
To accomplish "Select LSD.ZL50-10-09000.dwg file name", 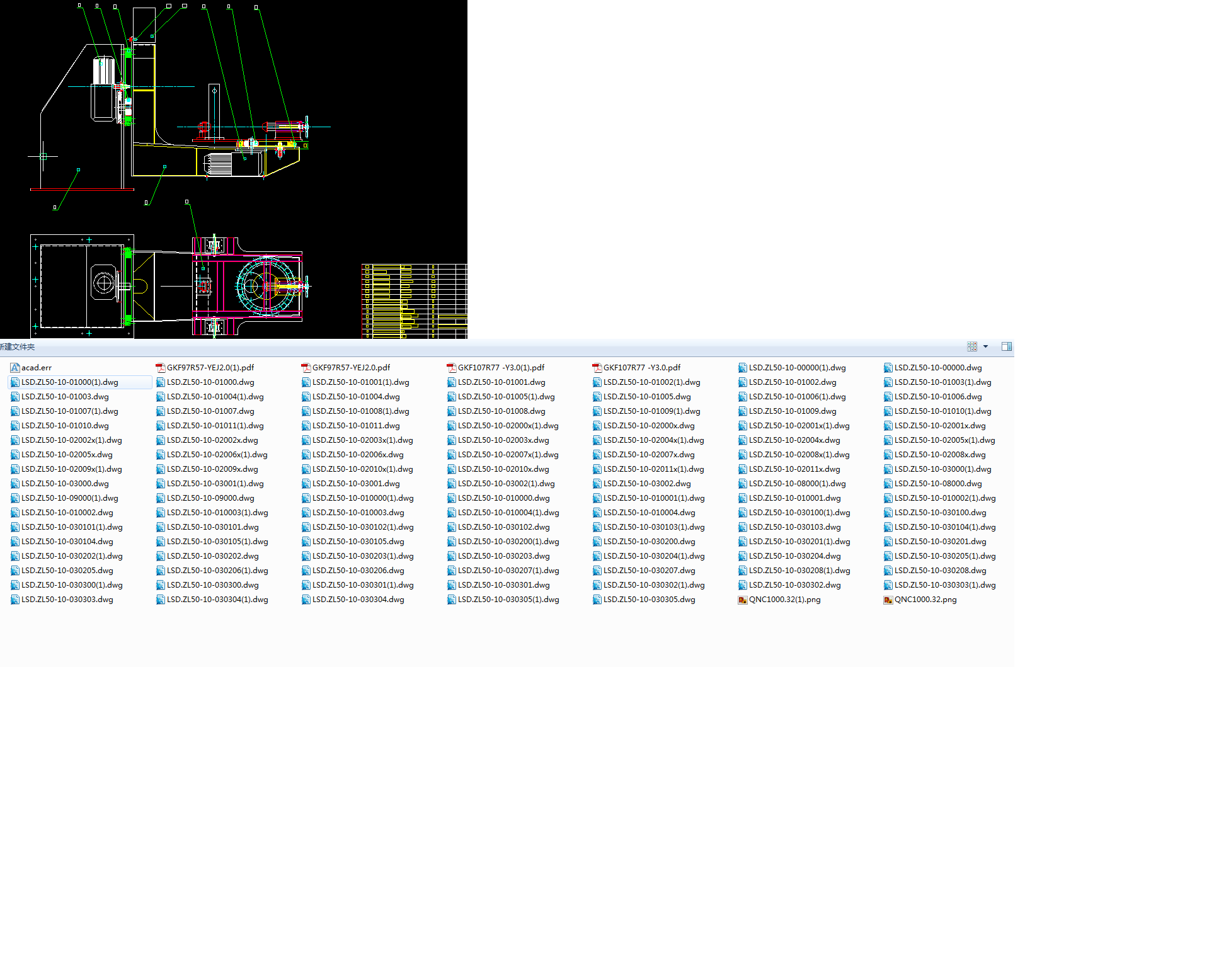I will pyautogui.click(x=210, y=498).
